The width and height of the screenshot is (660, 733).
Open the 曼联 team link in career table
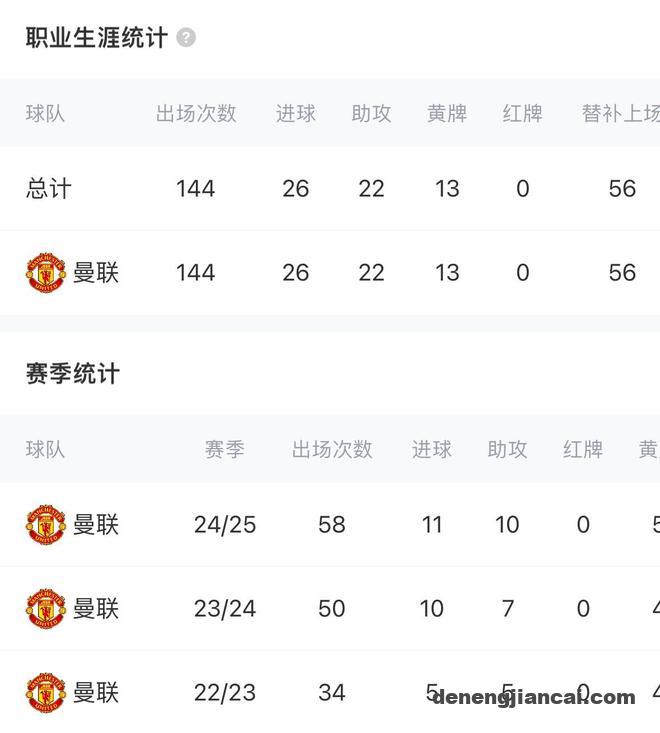pos(96,273)
